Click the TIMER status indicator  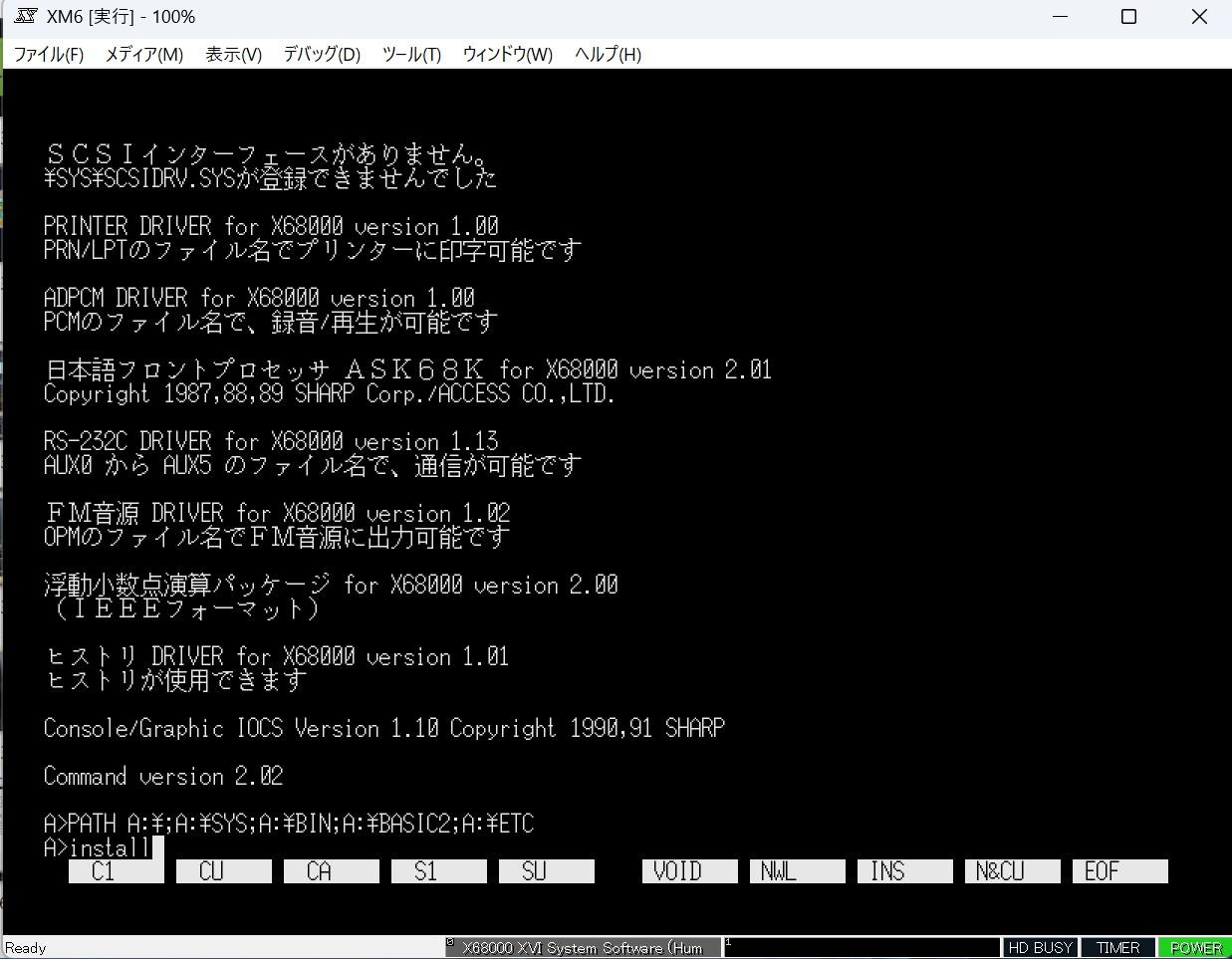[1117, 948]
